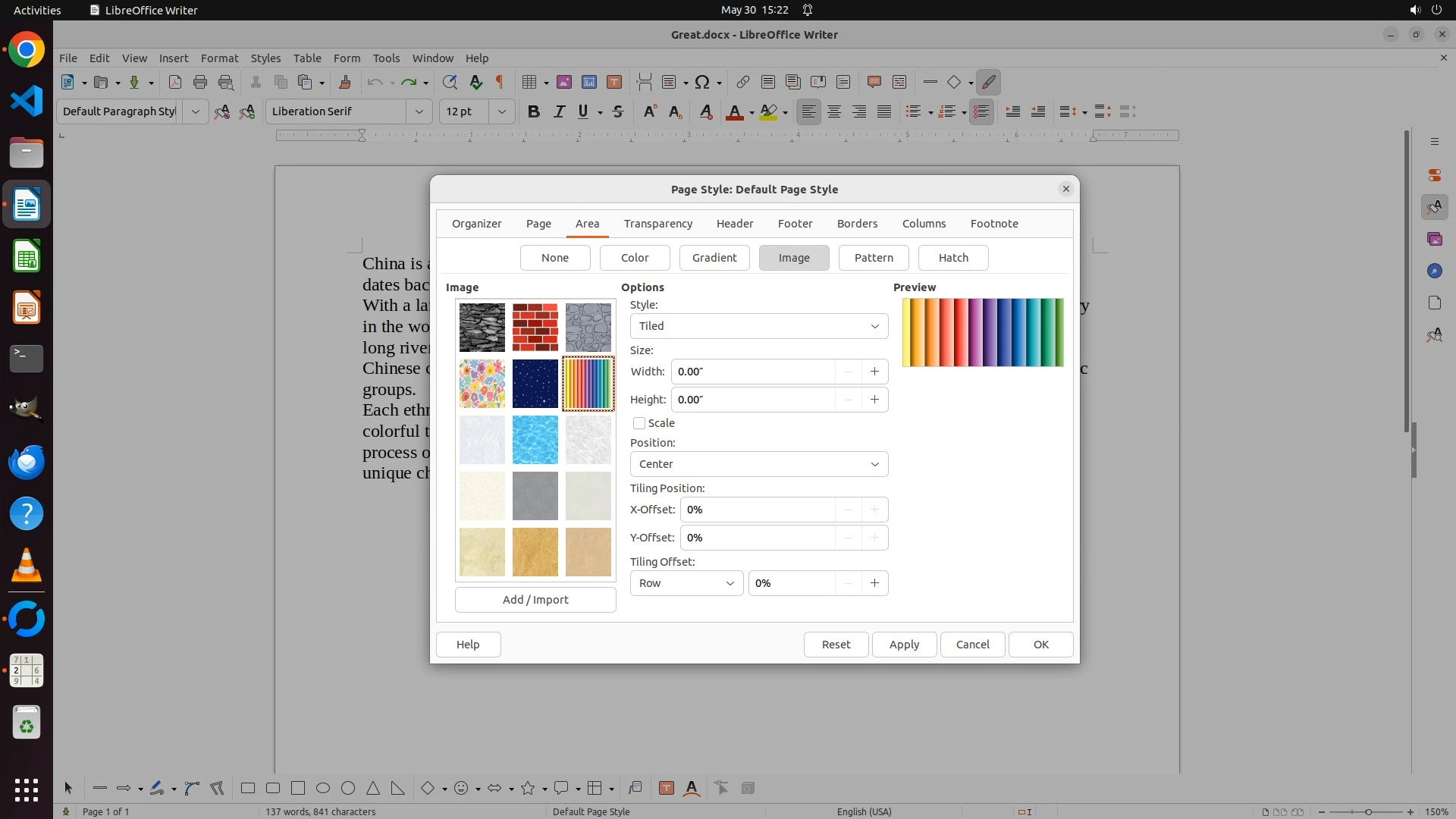Open VLC from the dock
The height and width of the screenshot is (819, 1456).
[27, 566]
